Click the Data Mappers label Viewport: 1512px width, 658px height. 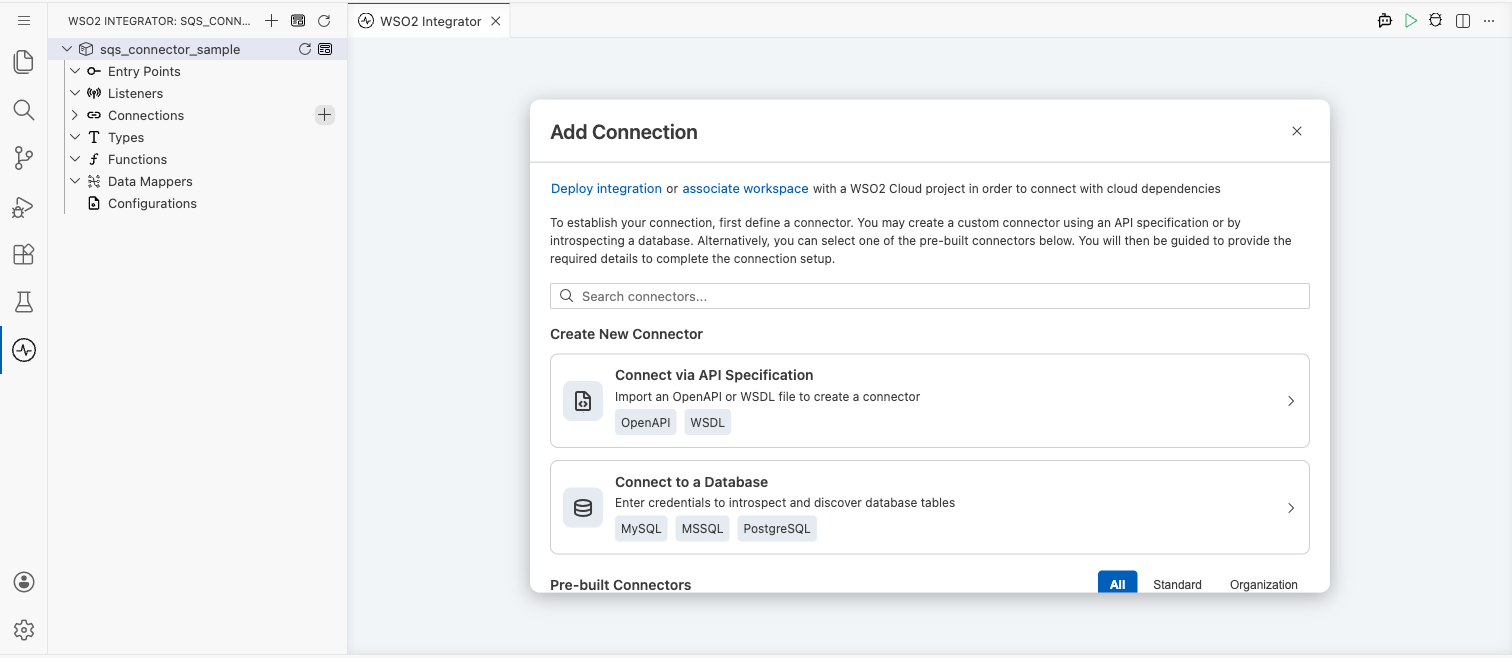[150, 181]
